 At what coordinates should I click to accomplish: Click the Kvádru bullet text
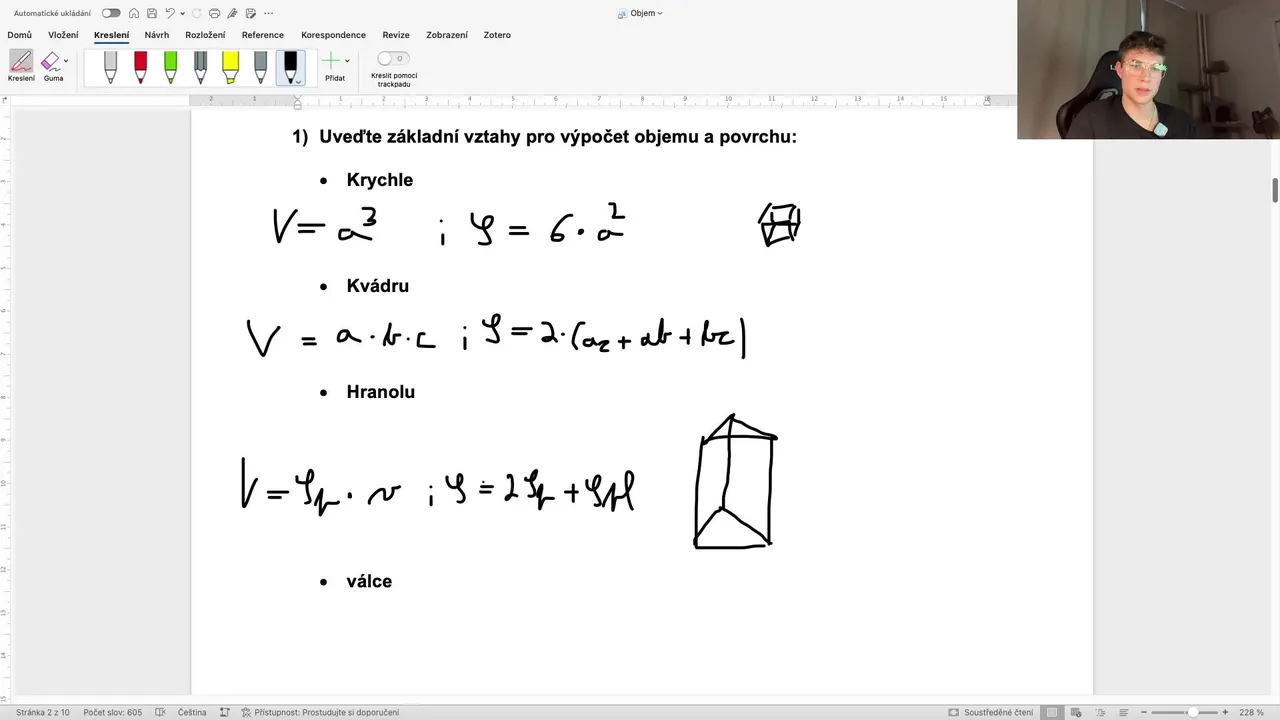378,286
